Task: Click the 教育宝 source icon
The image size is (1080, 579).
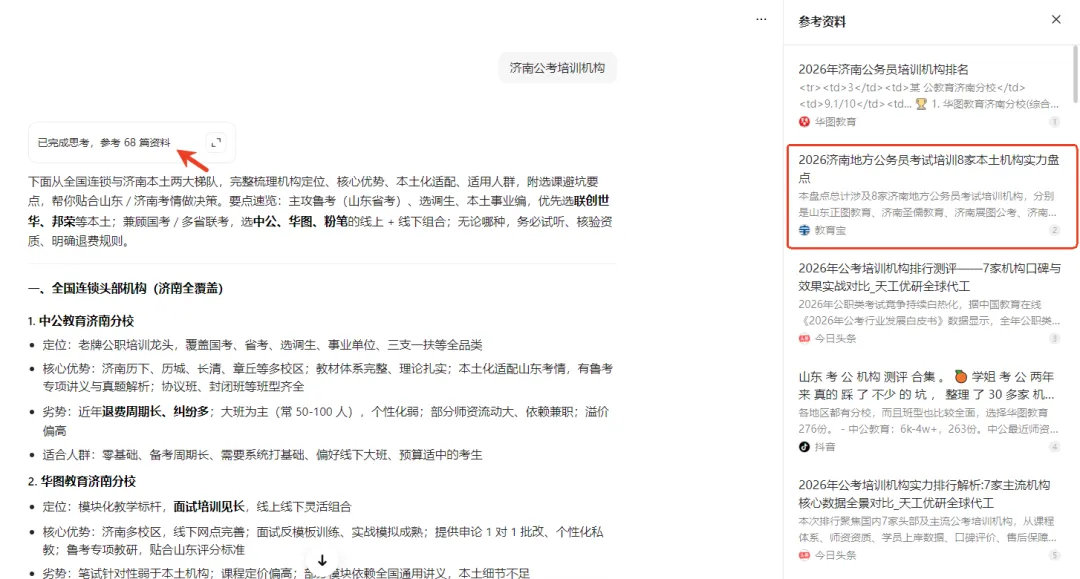Action: (x=804, y=230)
